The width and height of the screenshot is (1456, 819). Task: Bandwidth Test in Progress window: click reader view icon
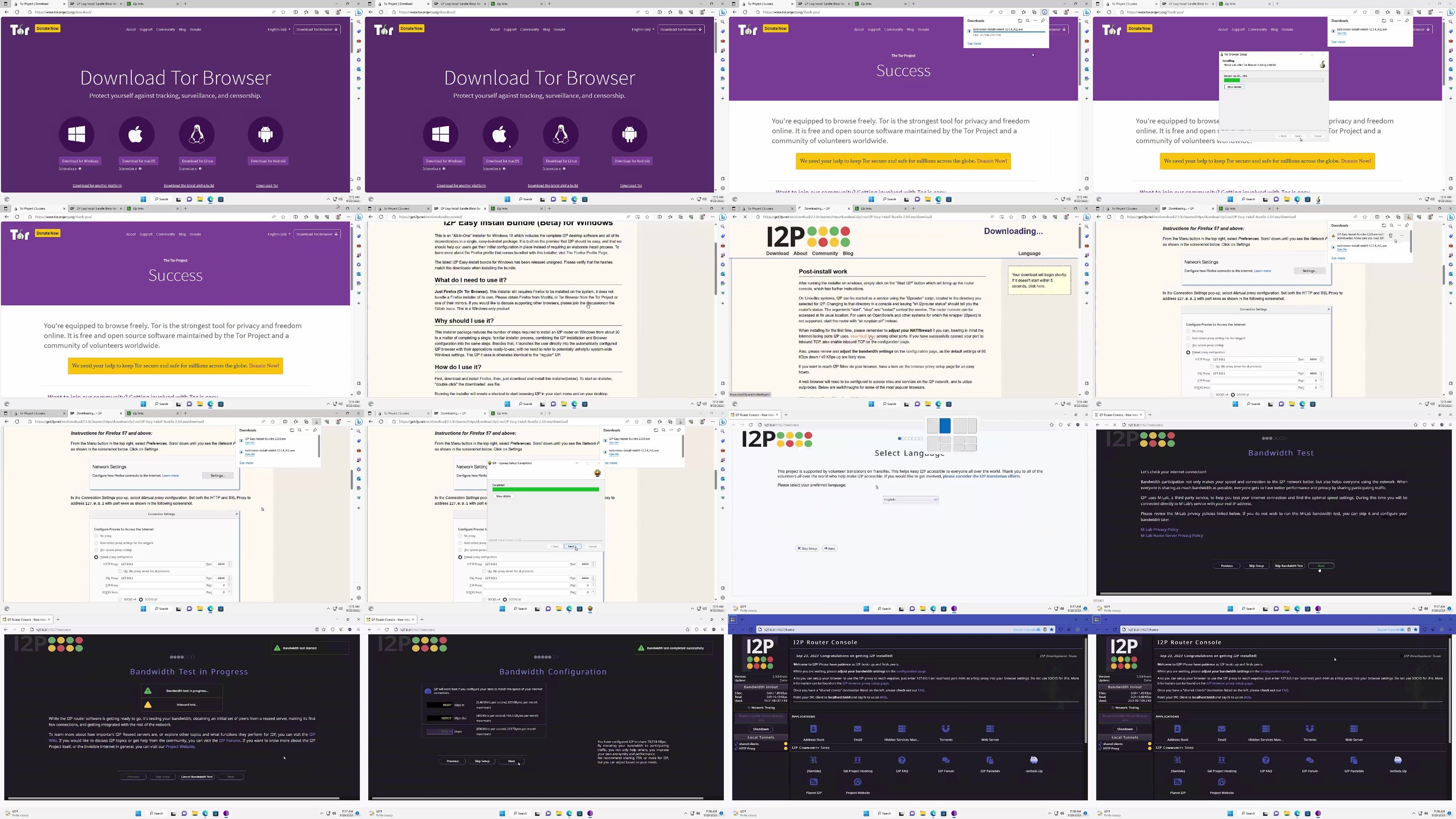317,629
